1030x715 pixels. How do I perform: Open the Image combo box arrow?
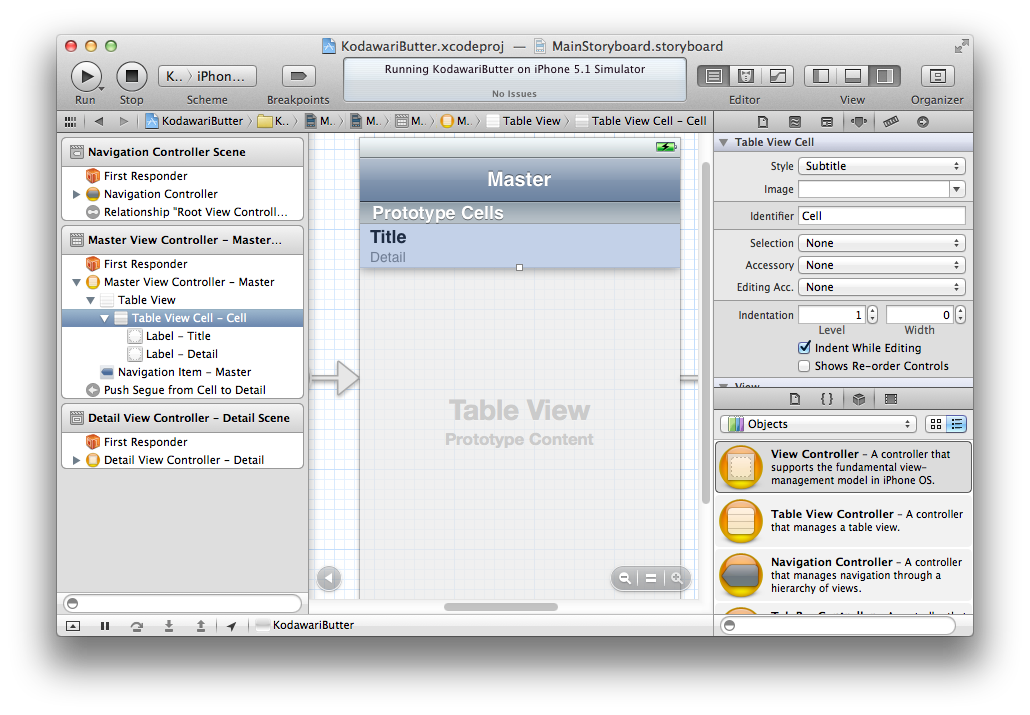[x=957, y=189]
